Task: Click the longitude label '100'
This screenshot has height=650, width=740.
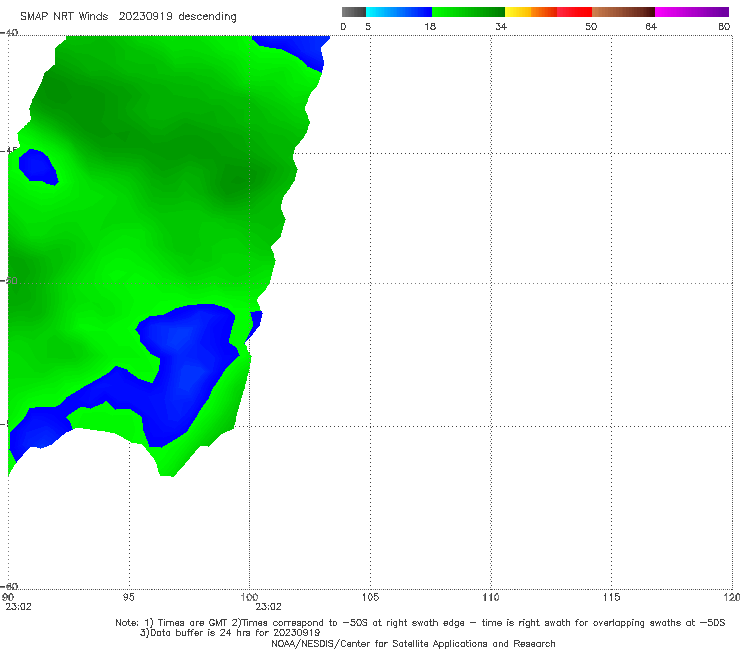Action: (249, 597)
